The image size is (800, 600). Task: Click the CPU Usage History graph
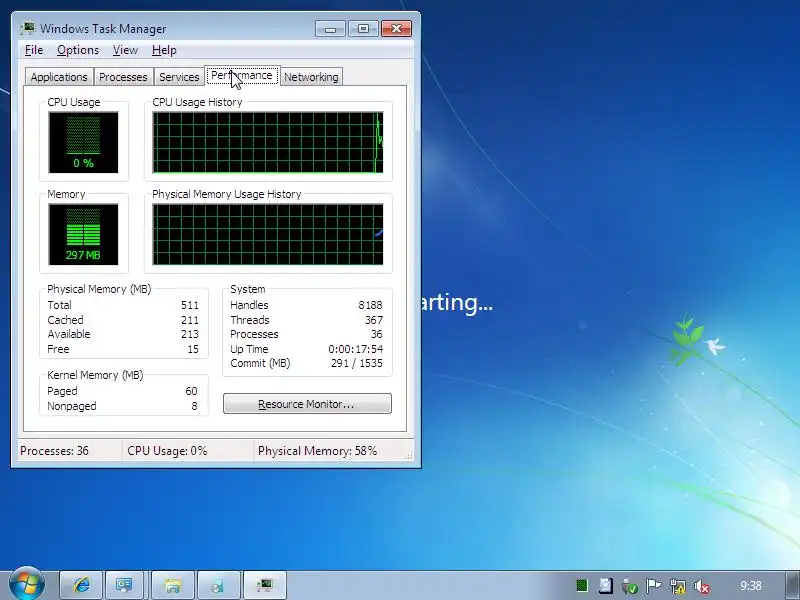[x=268, y=142]
